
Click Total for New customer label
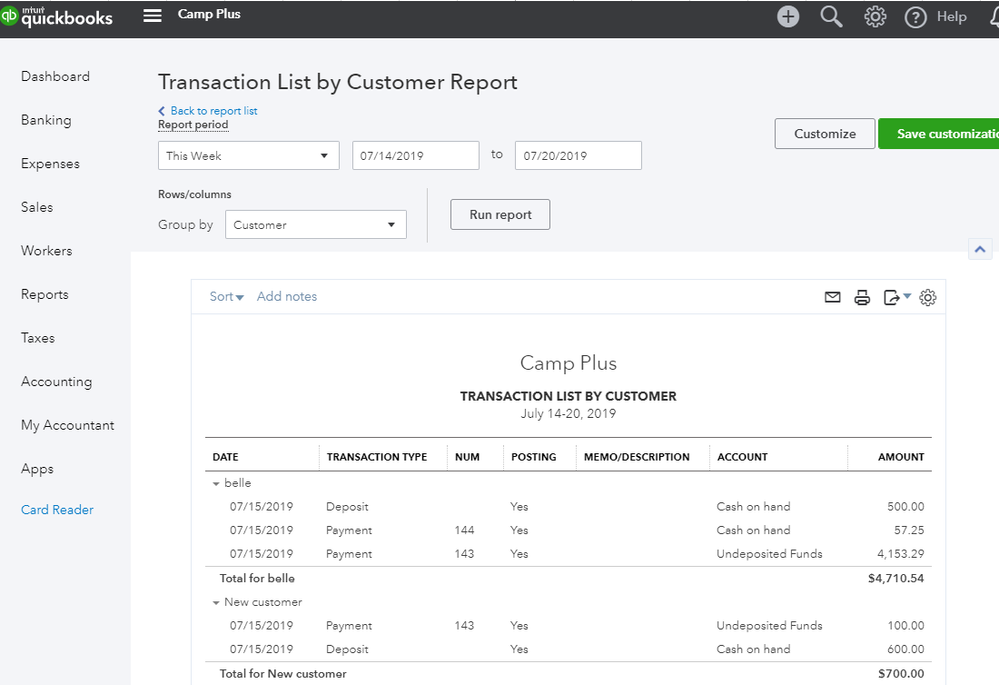point(283,674)
